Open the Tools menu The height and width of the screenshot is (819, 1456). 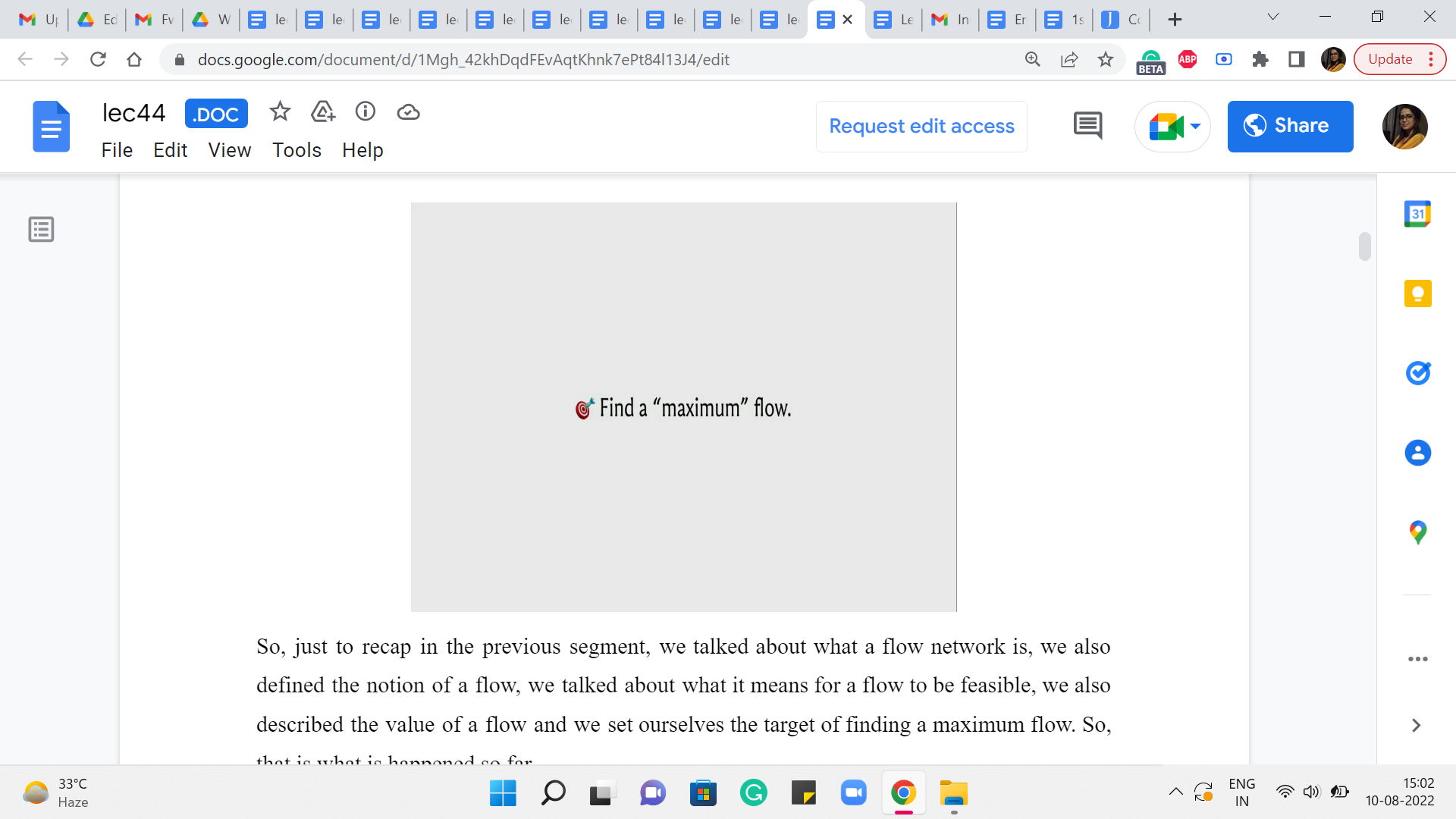297,150
